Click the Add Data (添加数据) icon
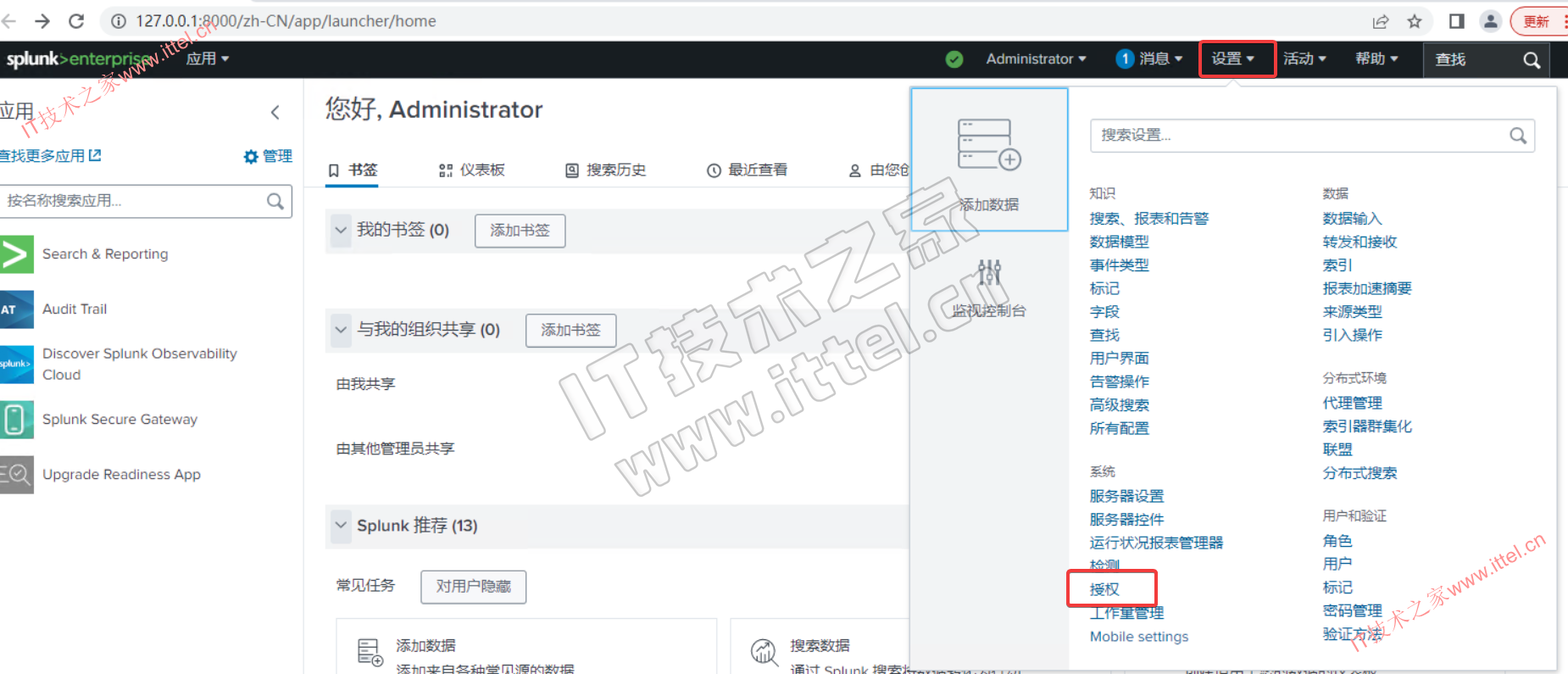Screen dimensions: 1568x674 pos(988,144)
